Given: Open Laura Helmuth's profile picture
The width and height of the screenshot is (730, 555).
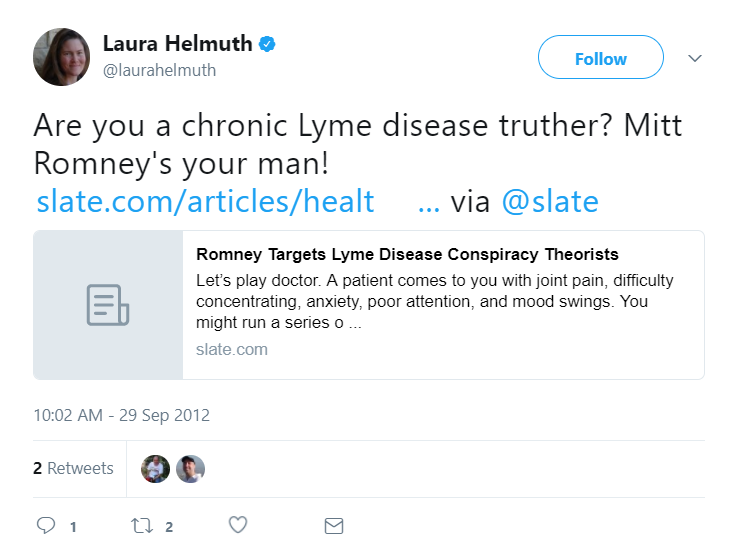Looking at the screenshot, I should click(x=61, y=57).
